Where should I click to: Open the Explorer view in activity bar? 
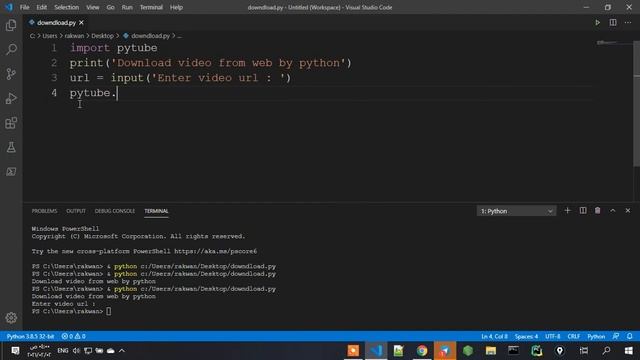(11, 25)
